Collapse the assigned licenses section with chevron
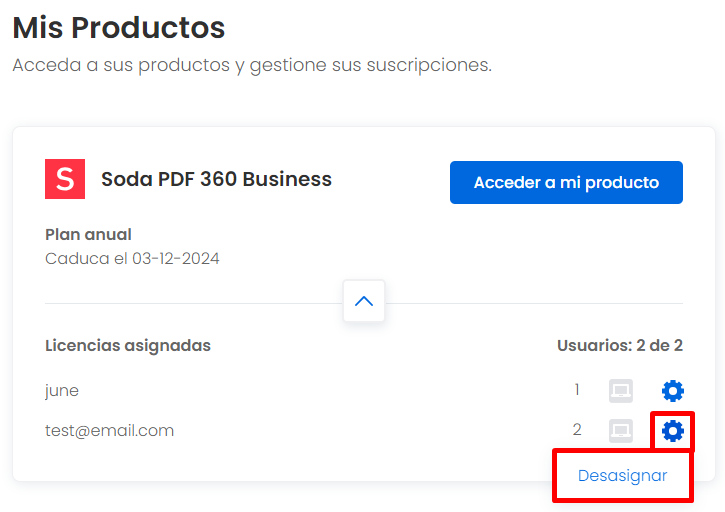This screenshot has height=512, width=725. coord(364,301)
